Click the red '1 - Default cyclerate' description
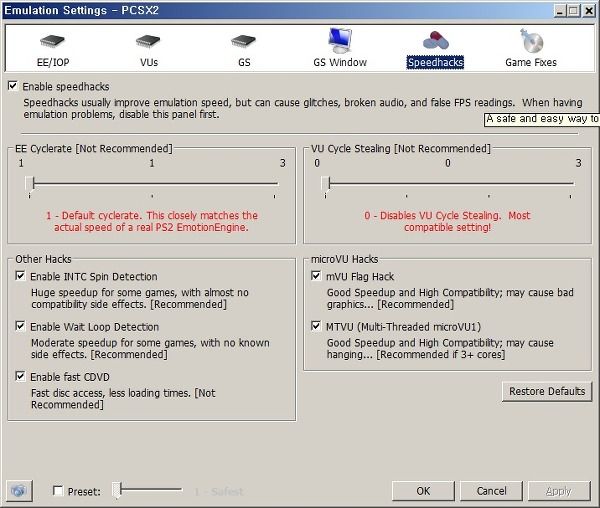600x508 pixels. [152, 221]
